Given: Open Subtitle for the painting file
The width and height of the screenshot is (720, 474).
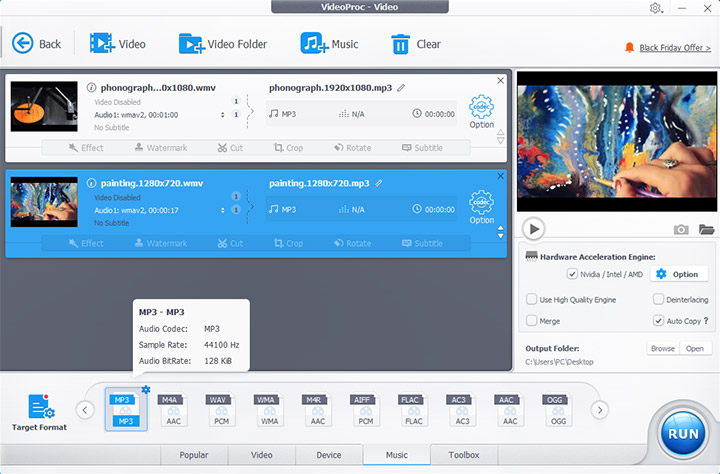Looking at the screenshot, I should 422,243.
